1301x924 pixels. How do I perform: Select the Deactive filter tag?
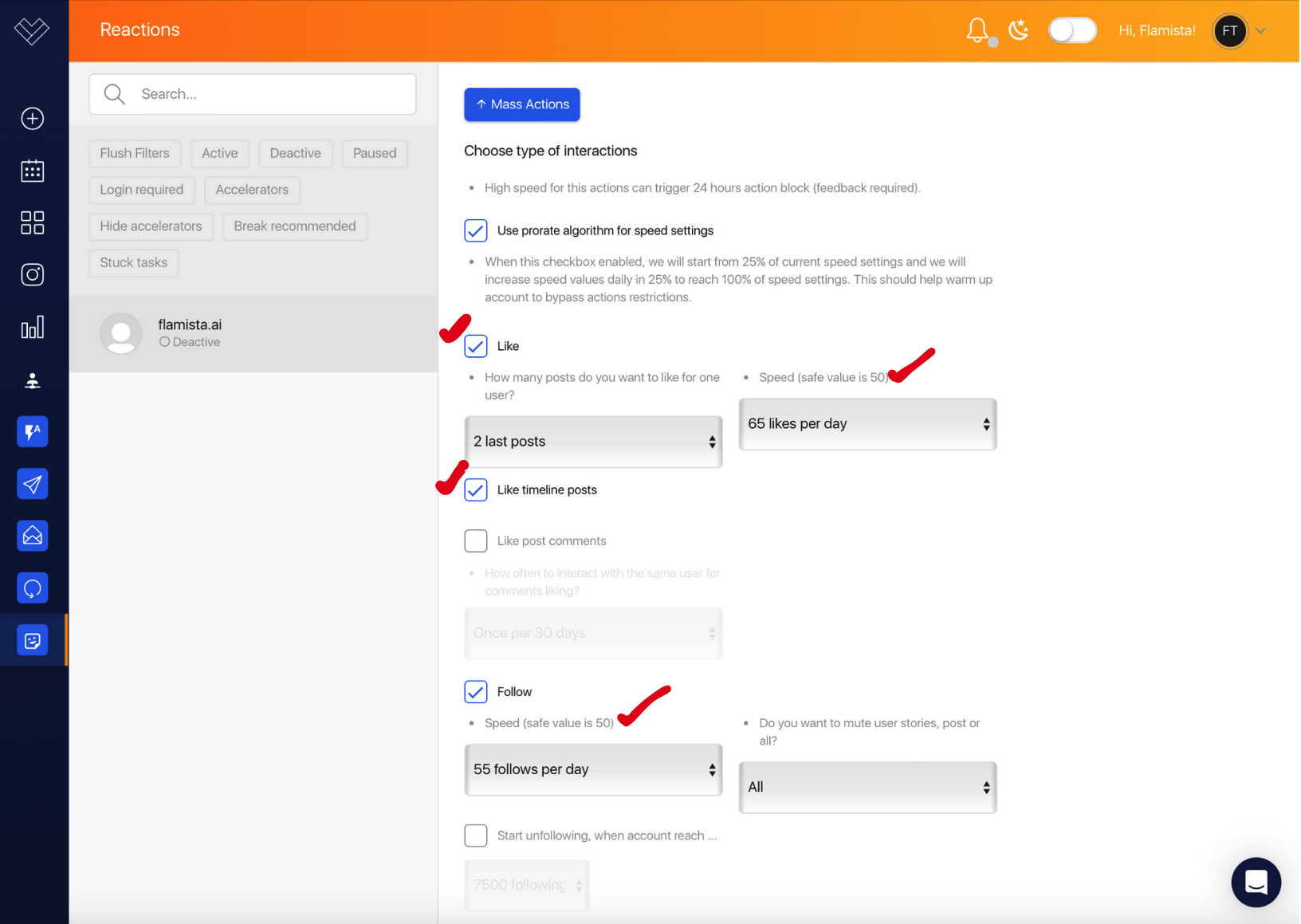[x=295, y=153]
